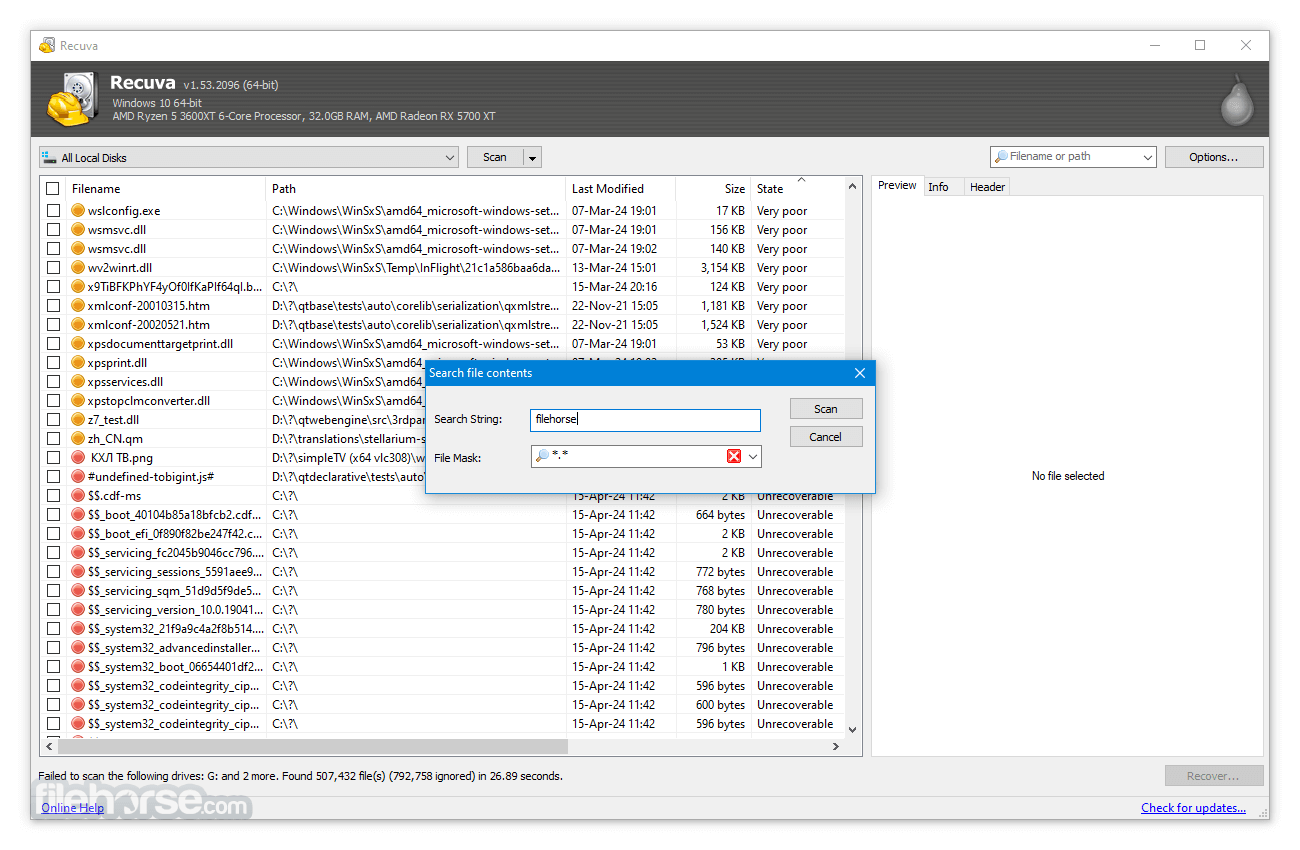Click the status icon beside wv2winrt.dll

[79, 268]
